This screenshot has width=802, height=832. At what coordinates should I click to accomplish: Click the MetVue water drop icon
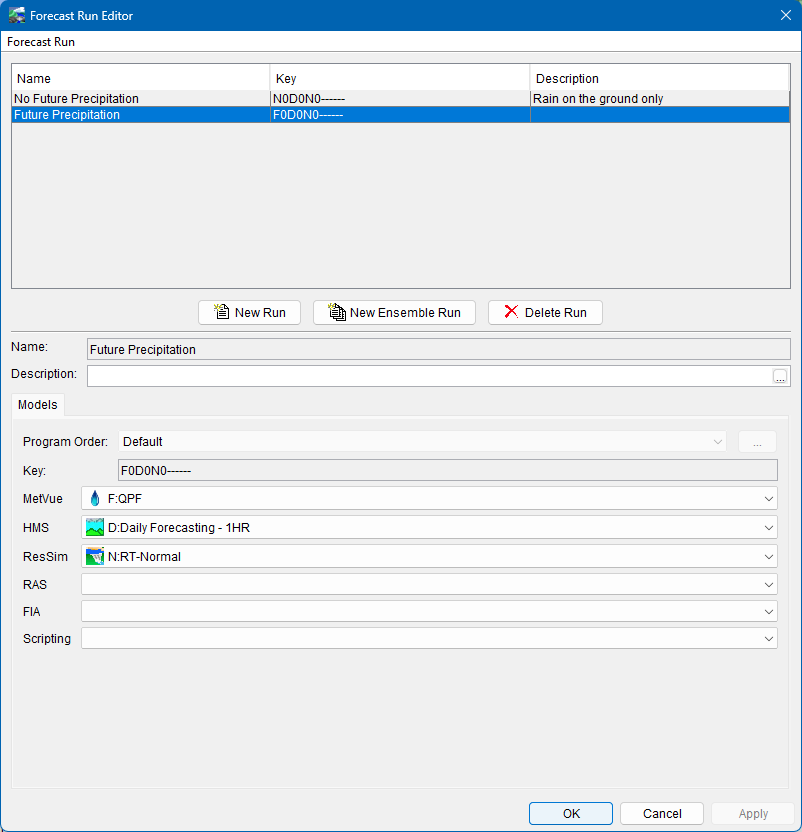click(95, 499)
